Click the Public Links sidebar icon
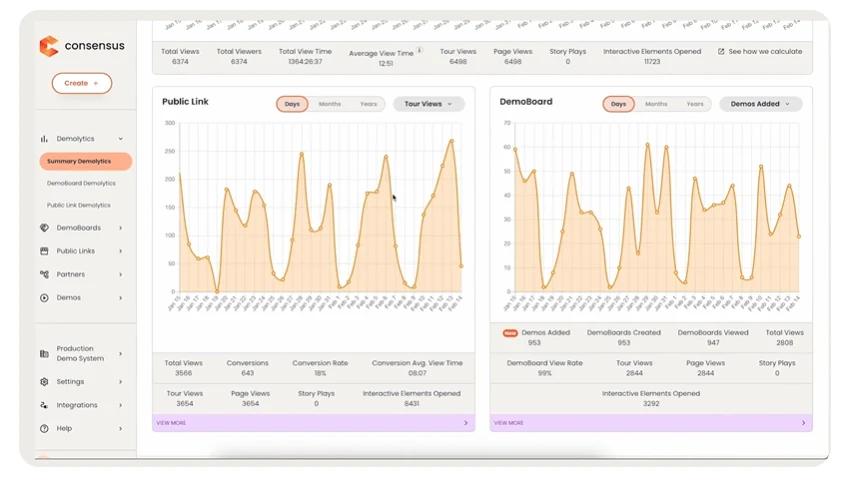This screenshot has height=481, width=851. click(x=45, y=251)
